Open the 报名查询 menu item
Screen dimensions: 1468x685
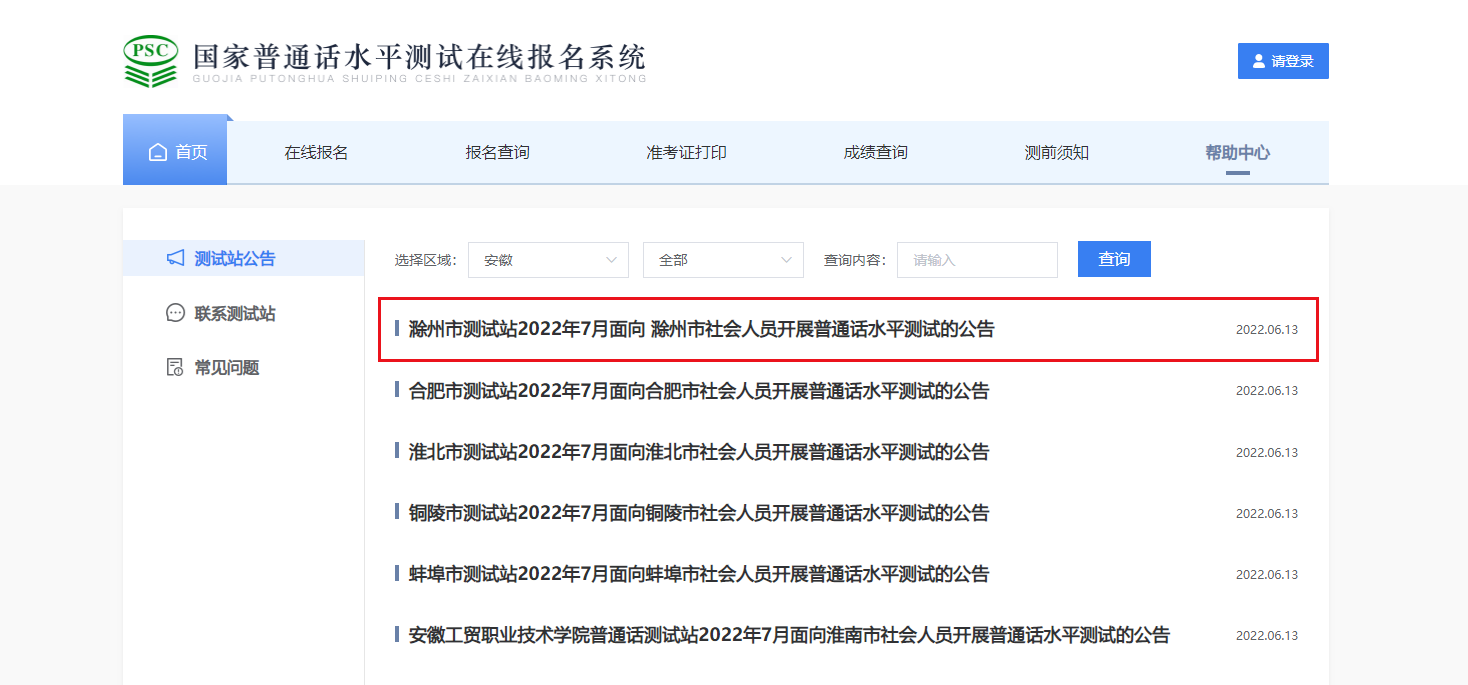click(x=497, y=153)
